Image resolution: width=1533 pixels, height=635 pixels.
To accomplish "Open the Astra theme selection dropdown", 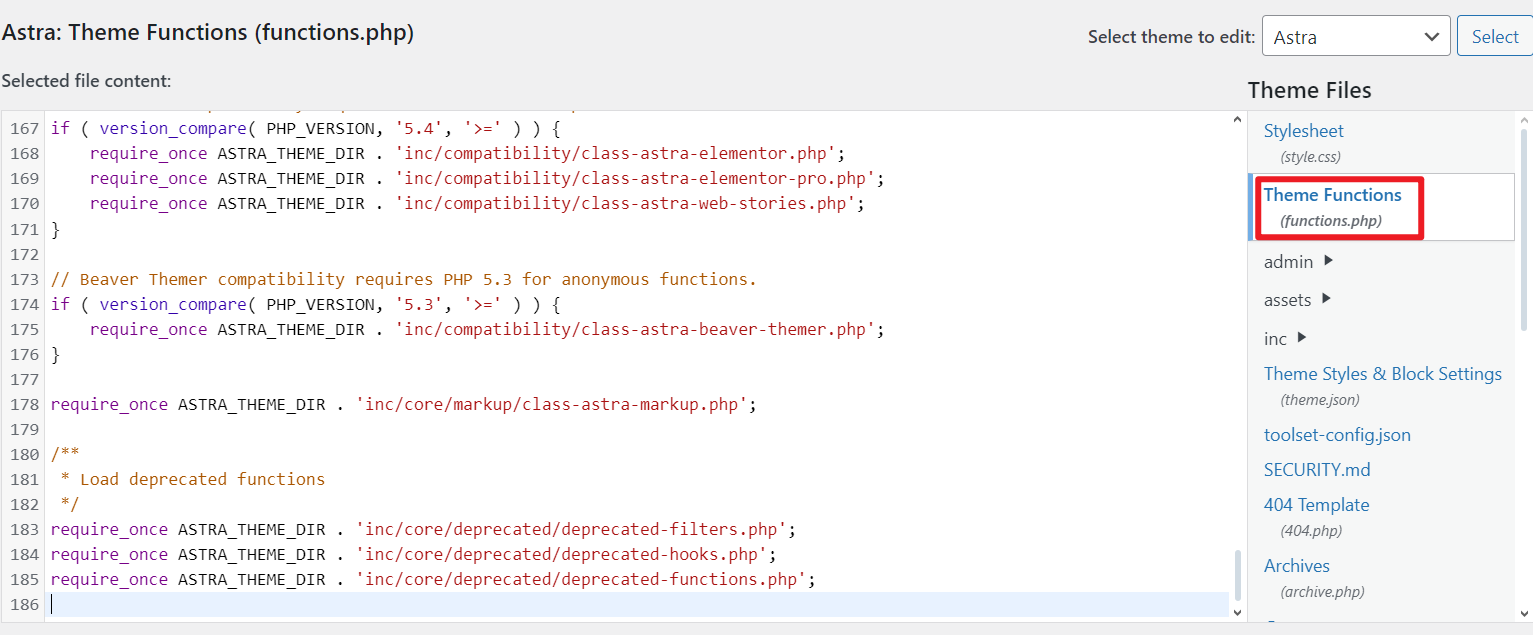I will pyautogui.click(x=1356, y=35).
